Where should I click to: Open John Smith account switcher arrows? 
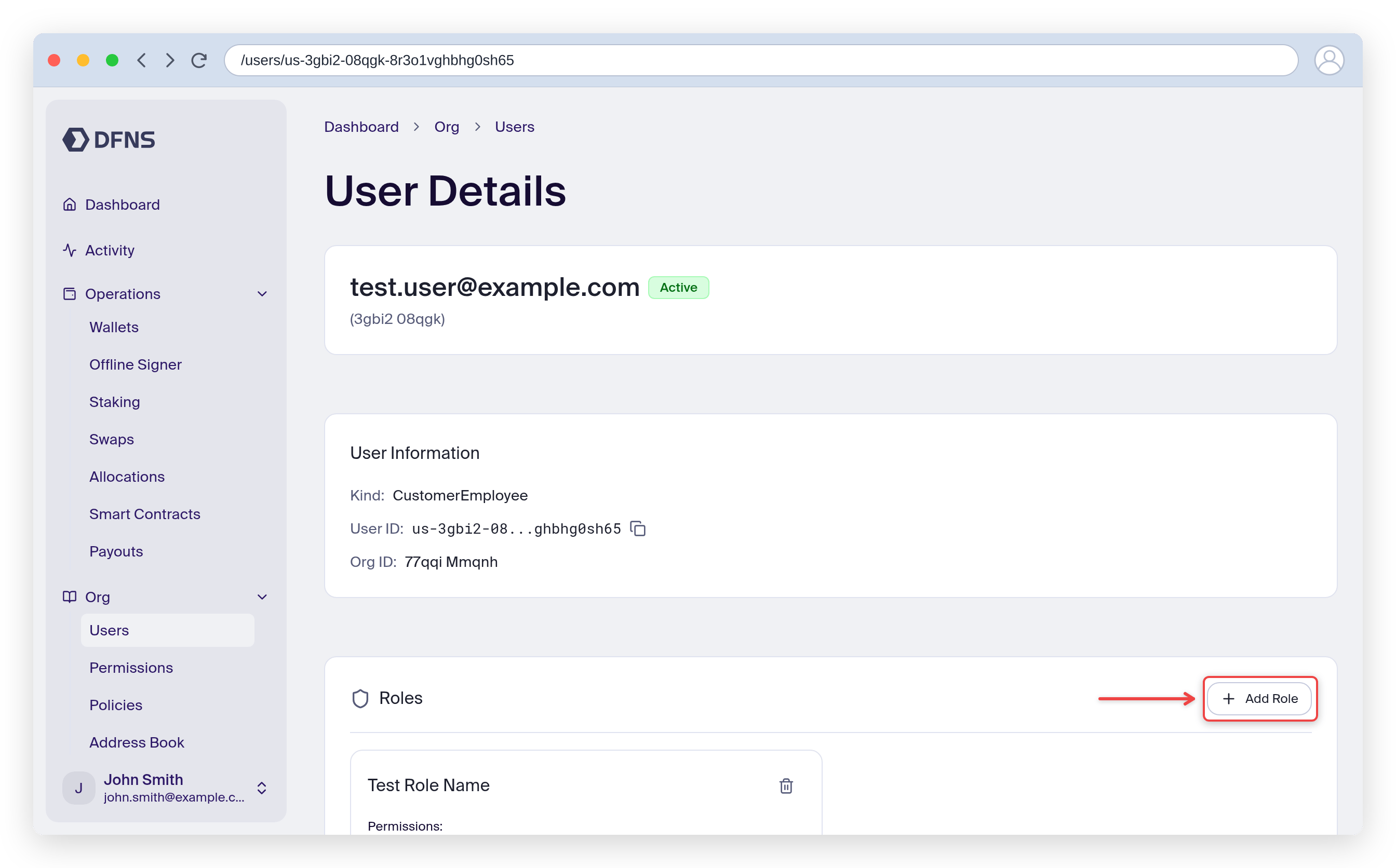point(262,788)
